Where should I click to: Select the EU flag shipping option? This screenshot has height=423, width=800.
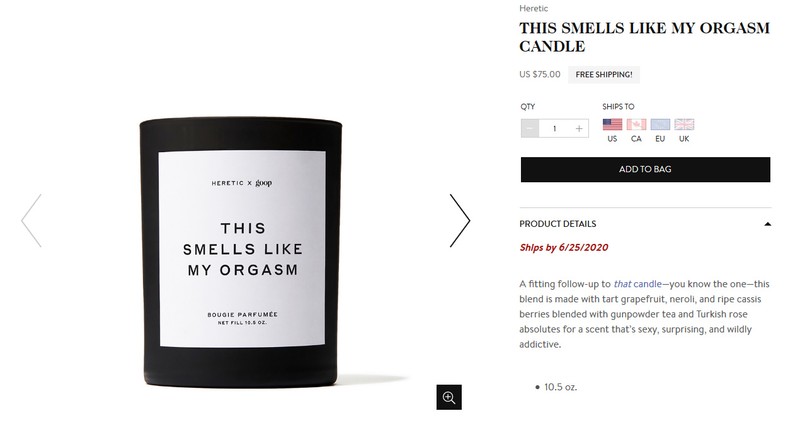point(660,125)
